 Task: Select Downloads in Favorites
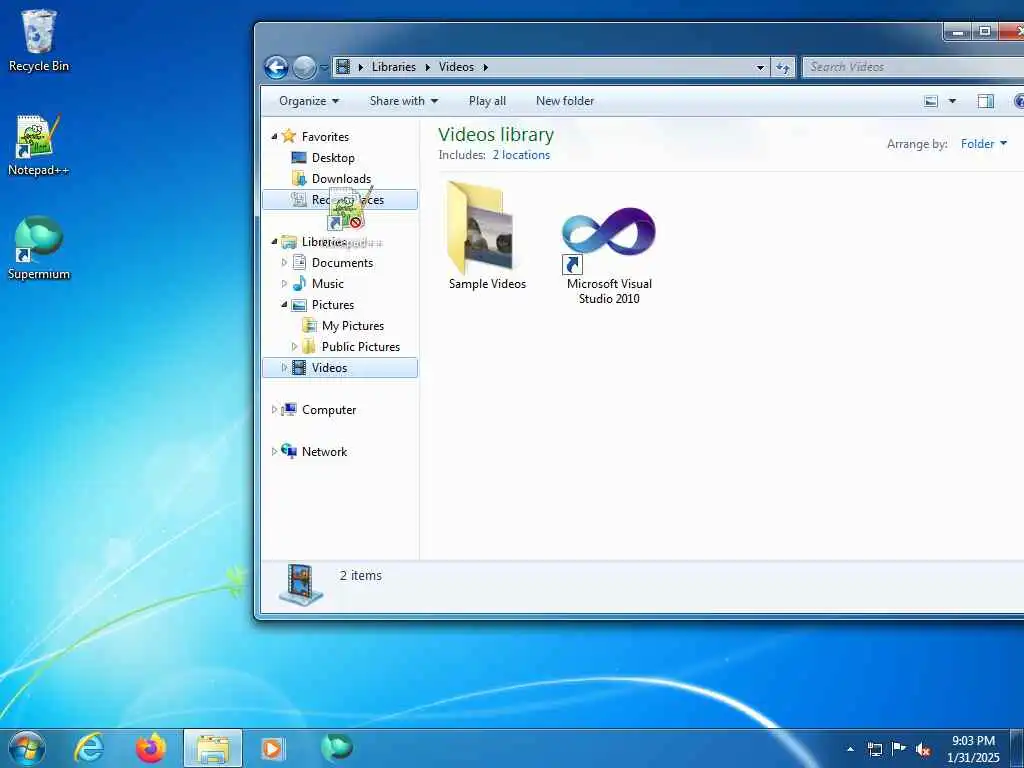click(341, 178)
